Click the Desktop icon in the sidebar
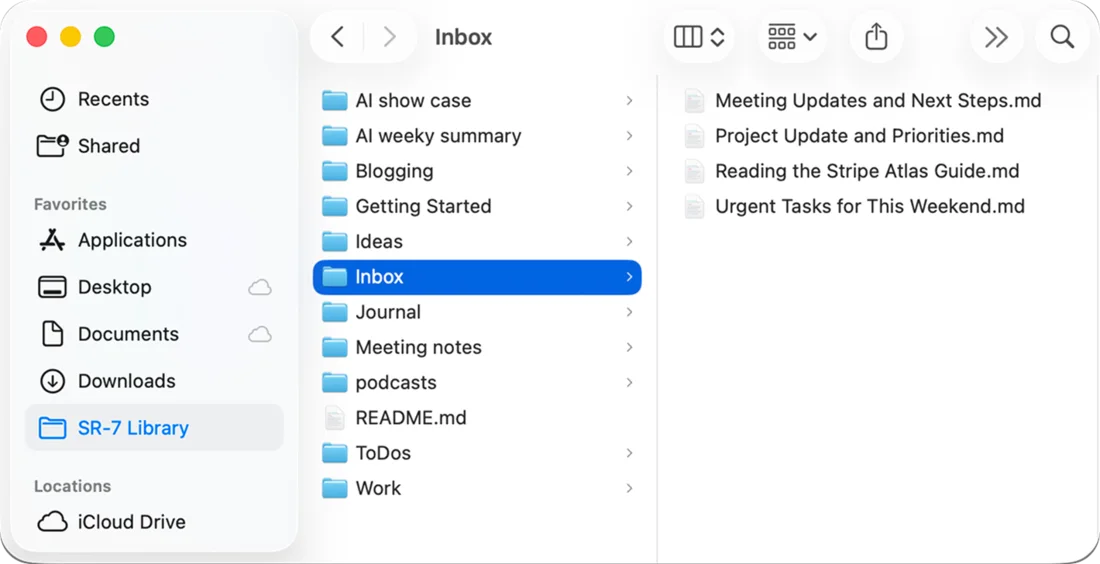The height and width of the screenshot is (564, 1100). [52, 287]
